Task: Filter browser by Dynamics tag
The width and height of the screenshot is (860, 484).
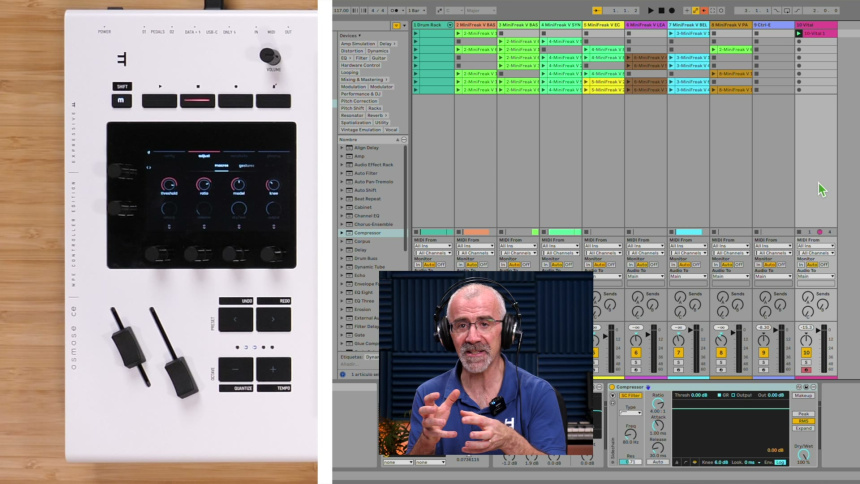Action: point(377,50)
